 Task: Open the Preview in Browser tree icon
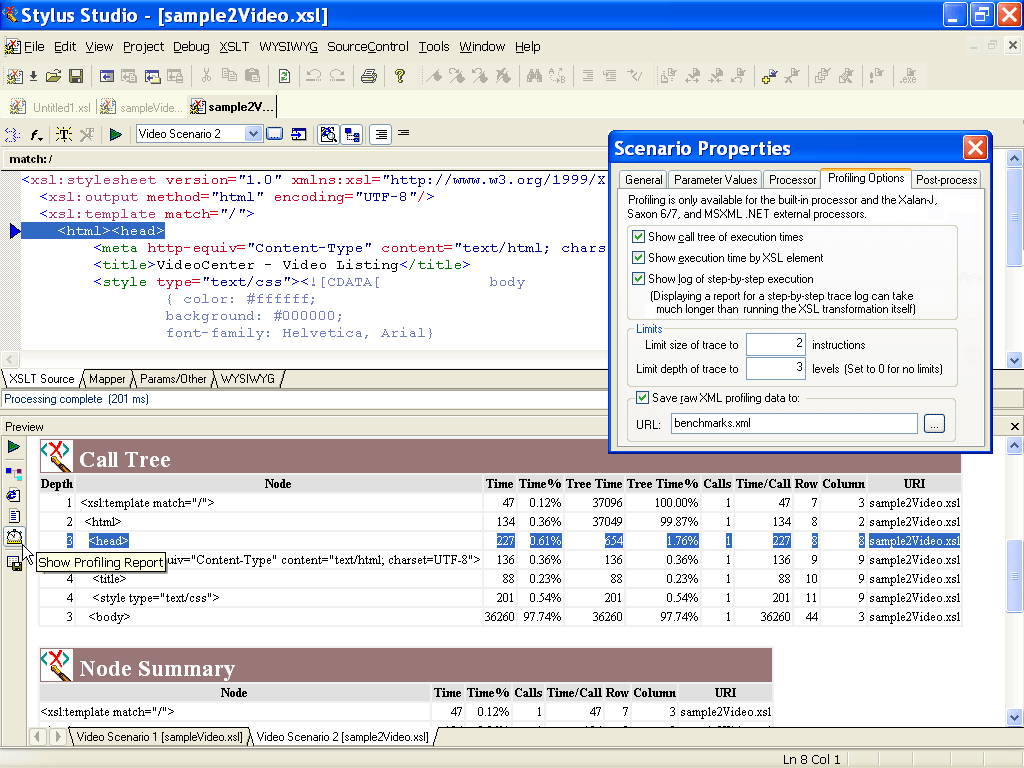[x=14, y=471]
